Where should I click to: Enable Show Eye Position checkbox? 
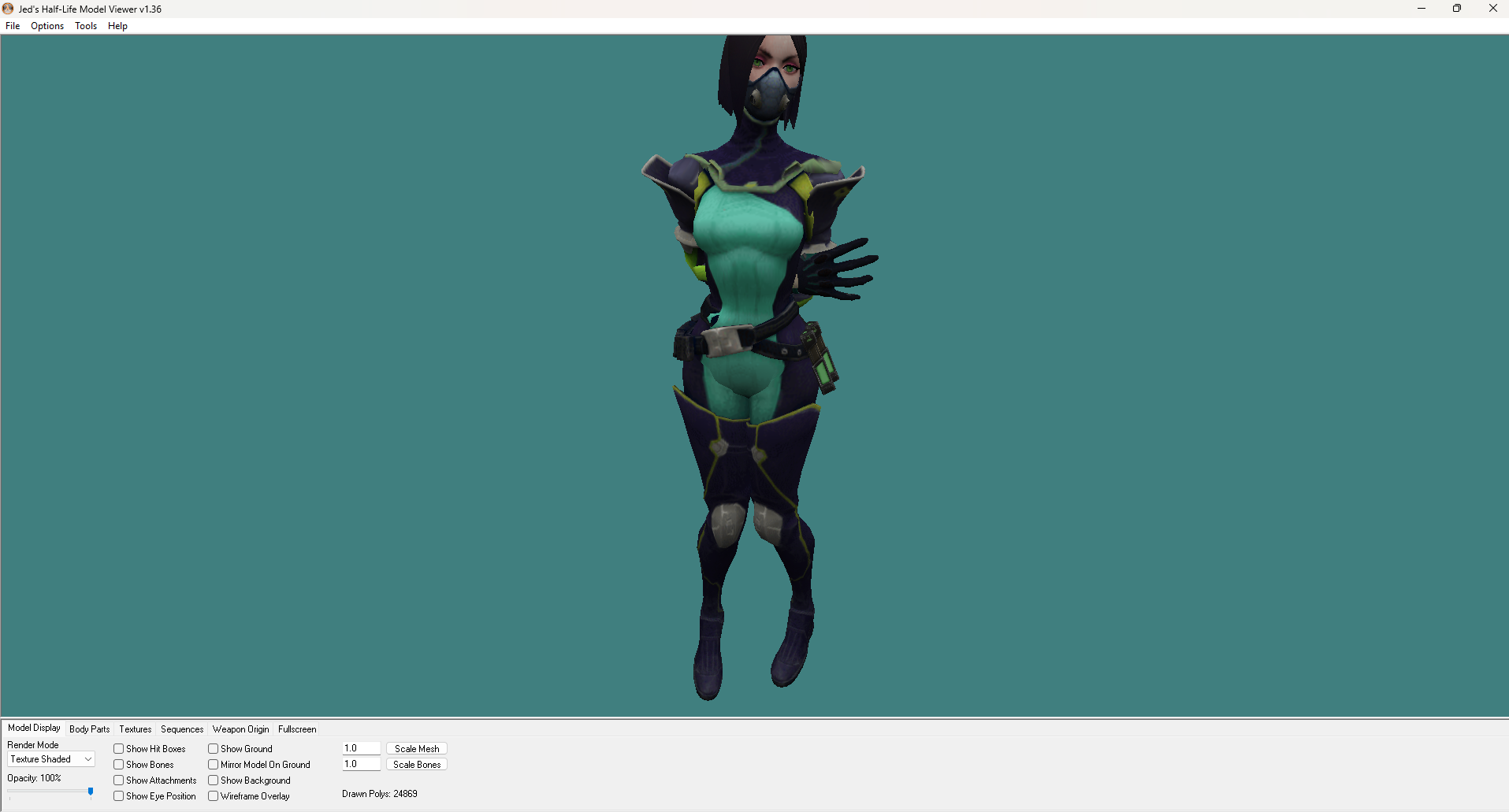click(x=119, y=796)
